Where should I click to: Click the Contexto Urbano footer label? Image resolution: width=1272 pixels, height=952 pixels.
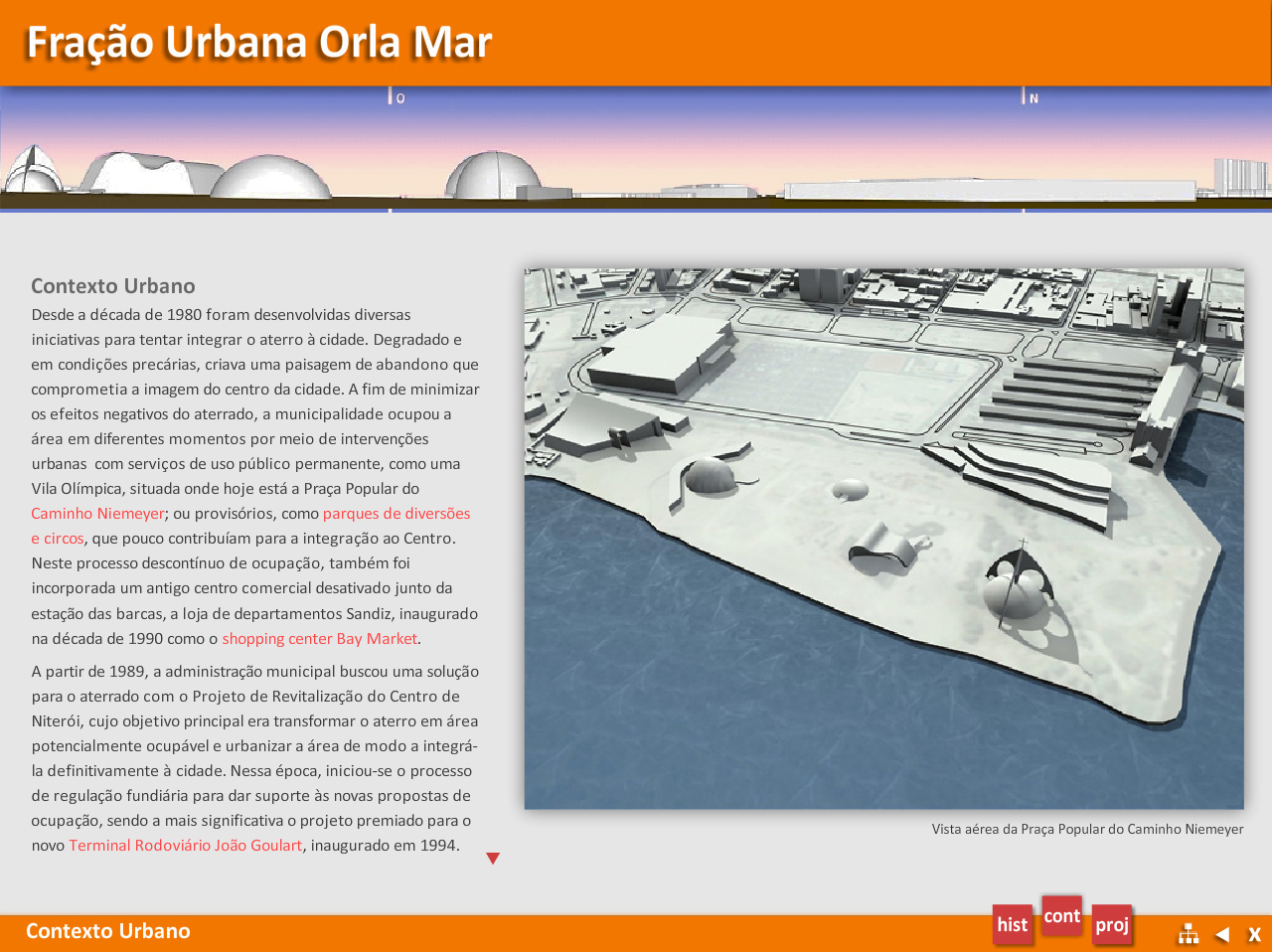[x=107, y=931]
